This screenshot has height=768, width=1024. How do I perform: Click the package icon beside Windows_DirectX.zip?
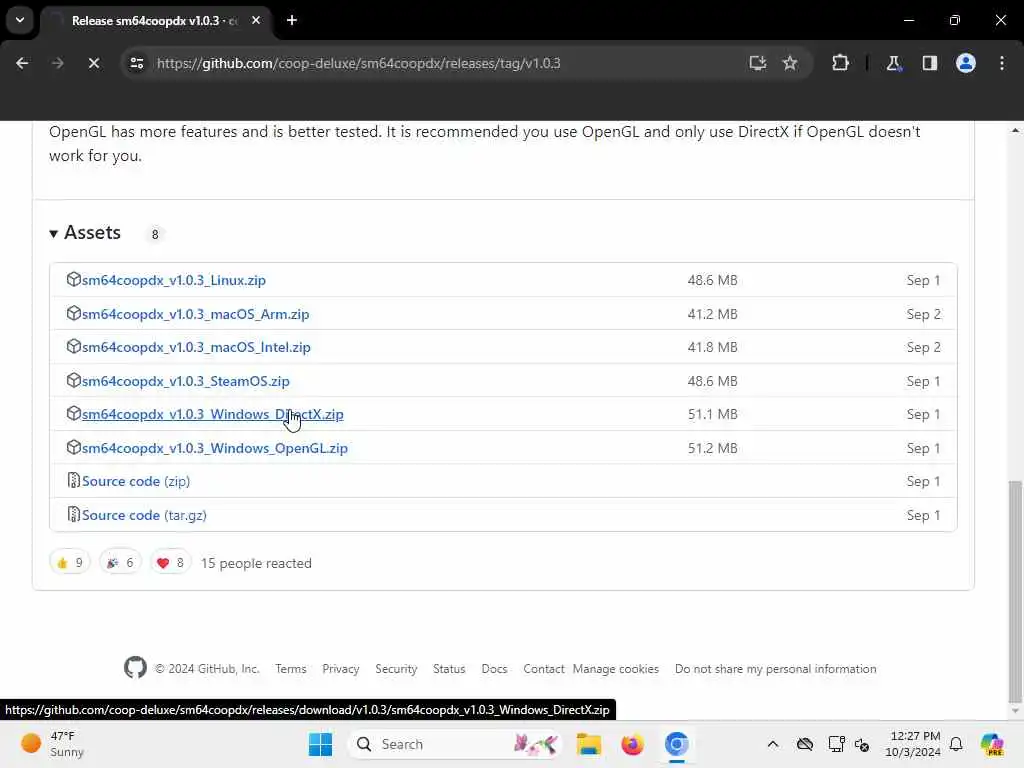tap(73, 414)
